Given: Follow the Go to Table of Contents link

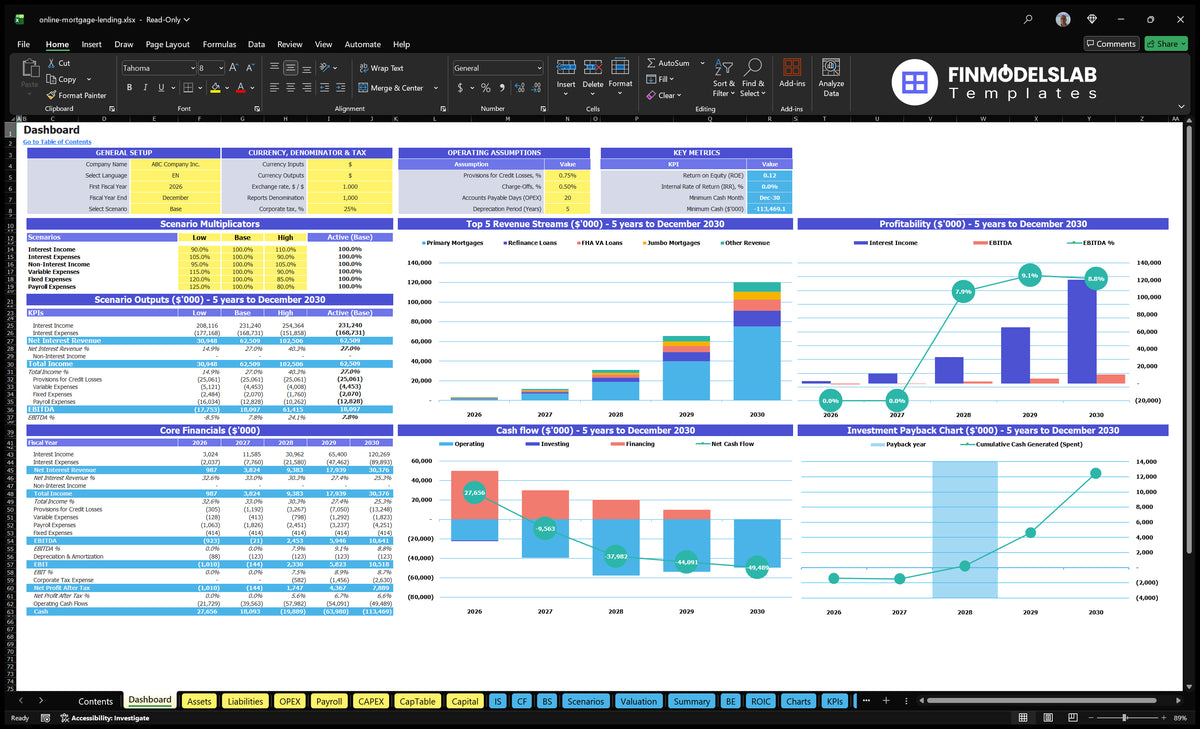Looking at the screenshot, I should [57, 142].
